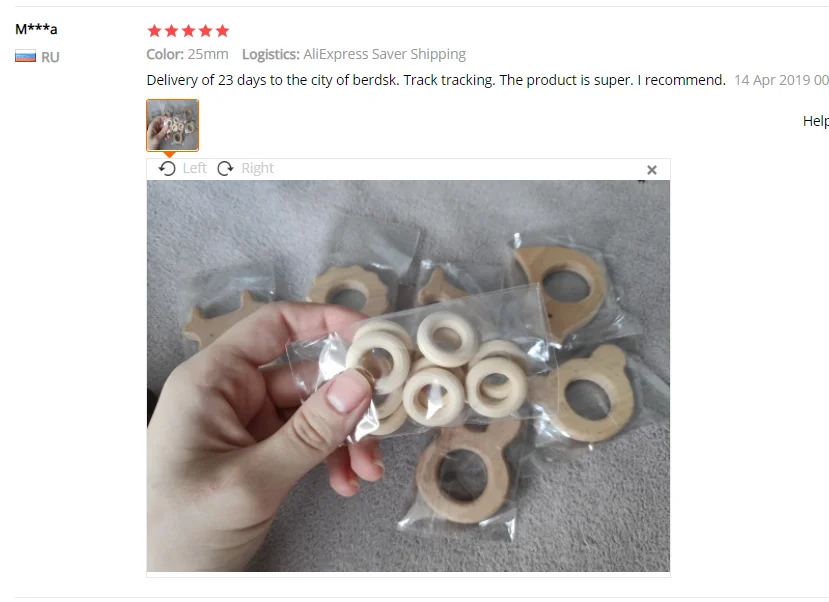Click the review date 14 Apr 2019
Image resolution: width=829 pixels, height=602 pixels.
pos(772,80)
